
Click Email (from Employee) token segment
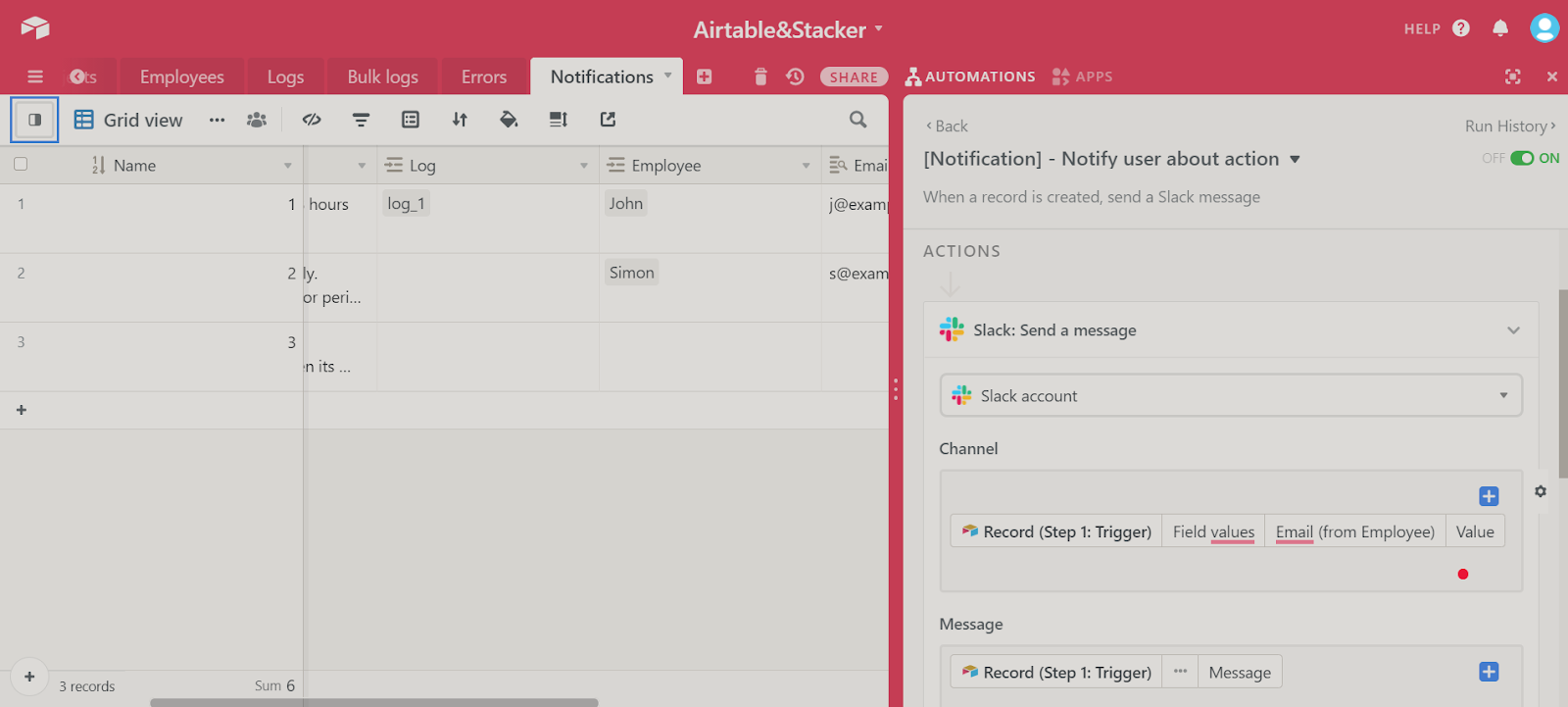point(1354,531)
